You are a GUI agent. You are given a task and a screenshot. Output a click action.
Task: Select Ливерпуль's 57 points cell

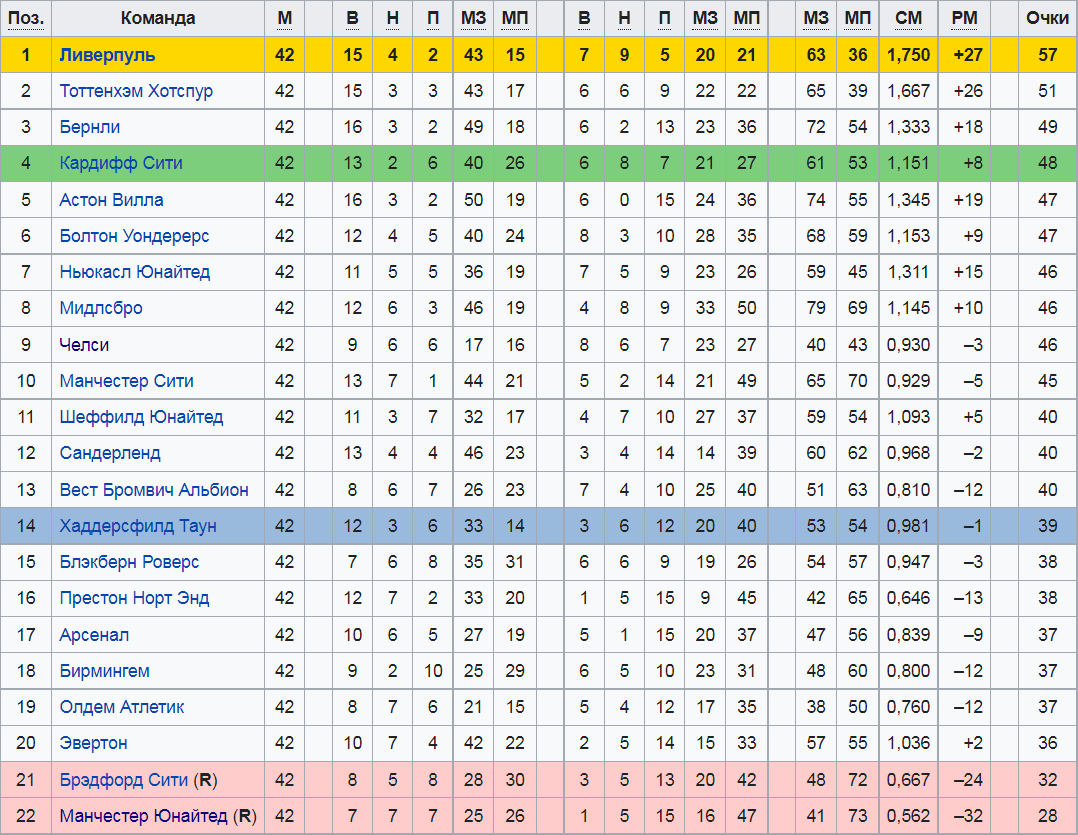coord(1048,55)
